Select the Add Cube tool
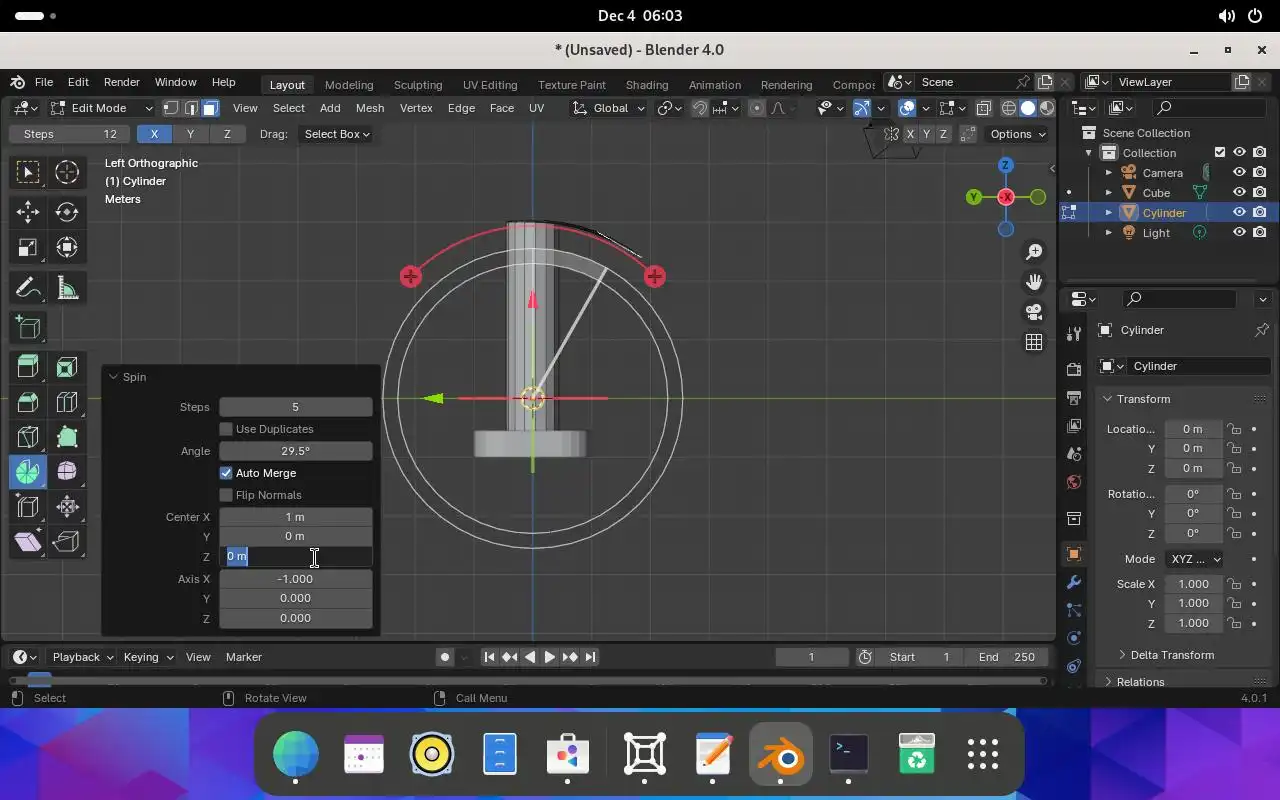 [28, 328]
